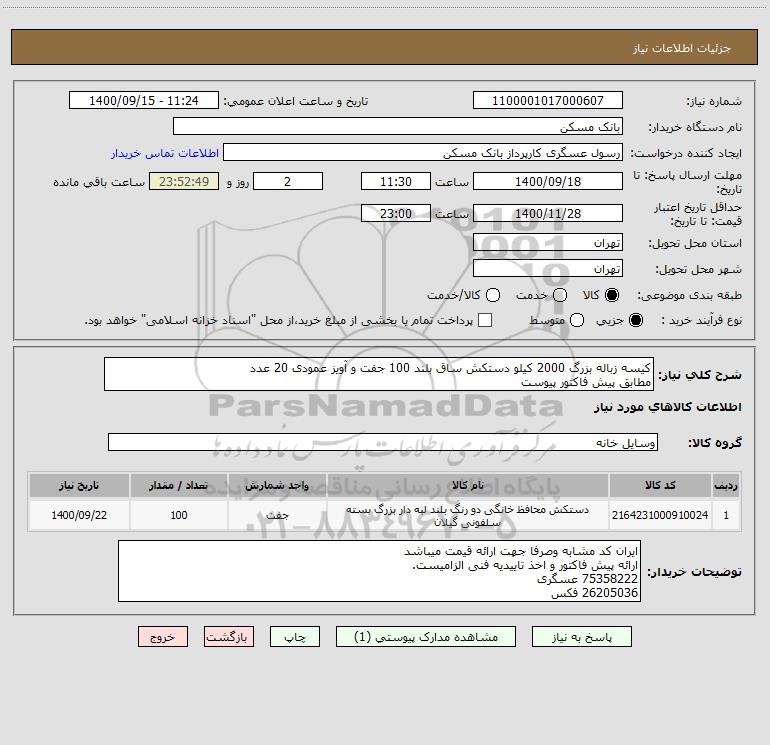Image resolution: width=770 pixels, height=745 pixels.
Task: Click the چاپ print button
Action: point(295,636)
